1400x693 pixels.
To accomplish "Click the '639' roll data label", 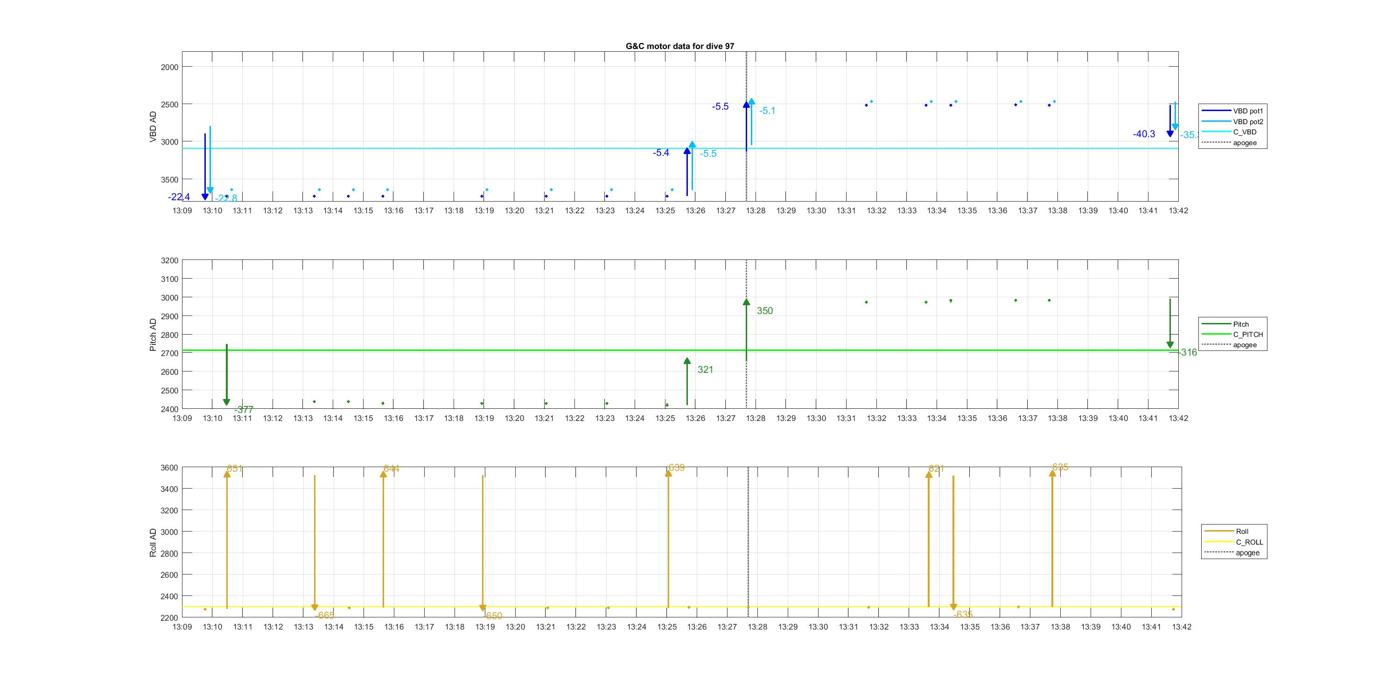I will click(x=676, y=468).
